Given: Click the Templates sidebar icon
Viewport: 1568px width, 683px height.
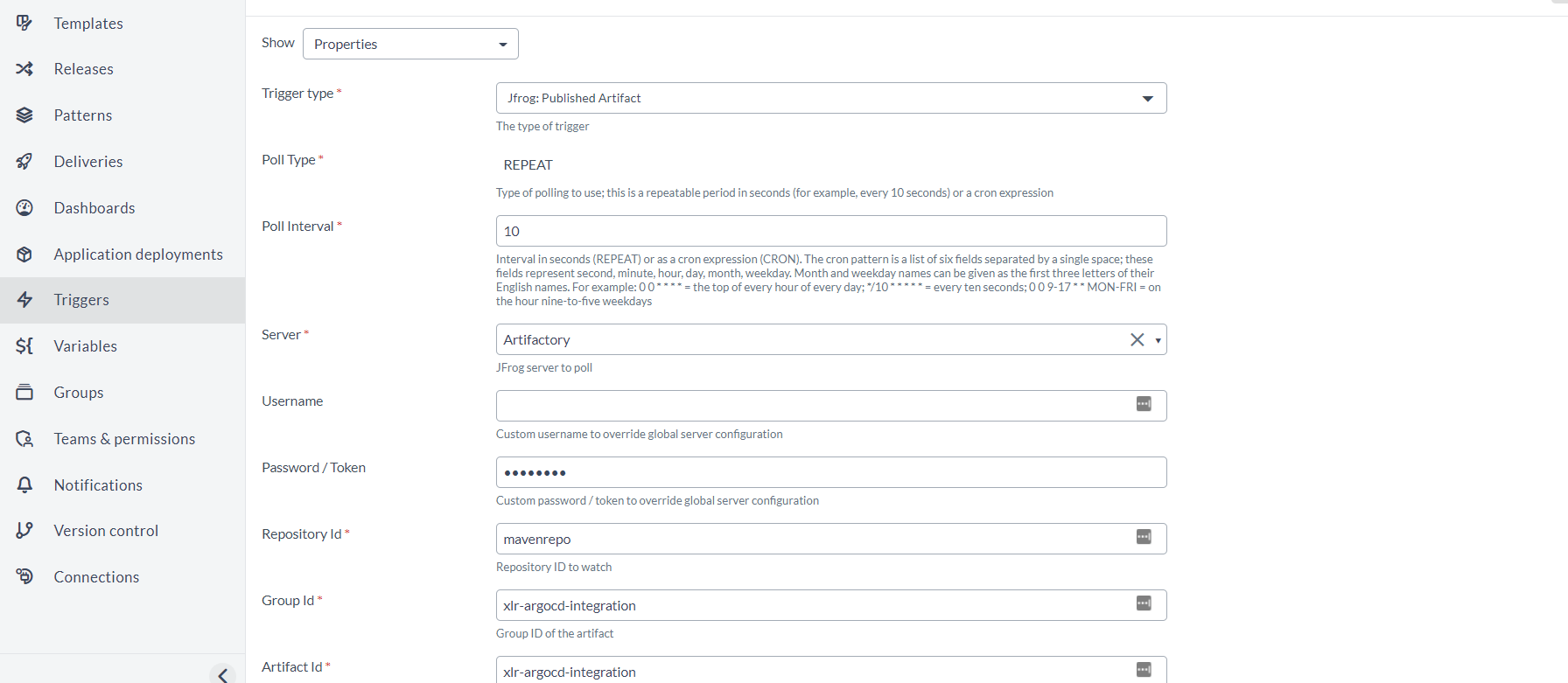Looking at the screenshot, I should (x=24, y=23).
